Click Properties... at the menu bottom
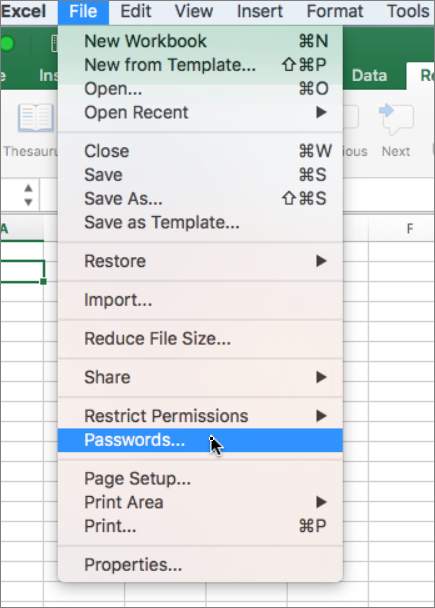435x608 pixels. (x=200, y=565)
